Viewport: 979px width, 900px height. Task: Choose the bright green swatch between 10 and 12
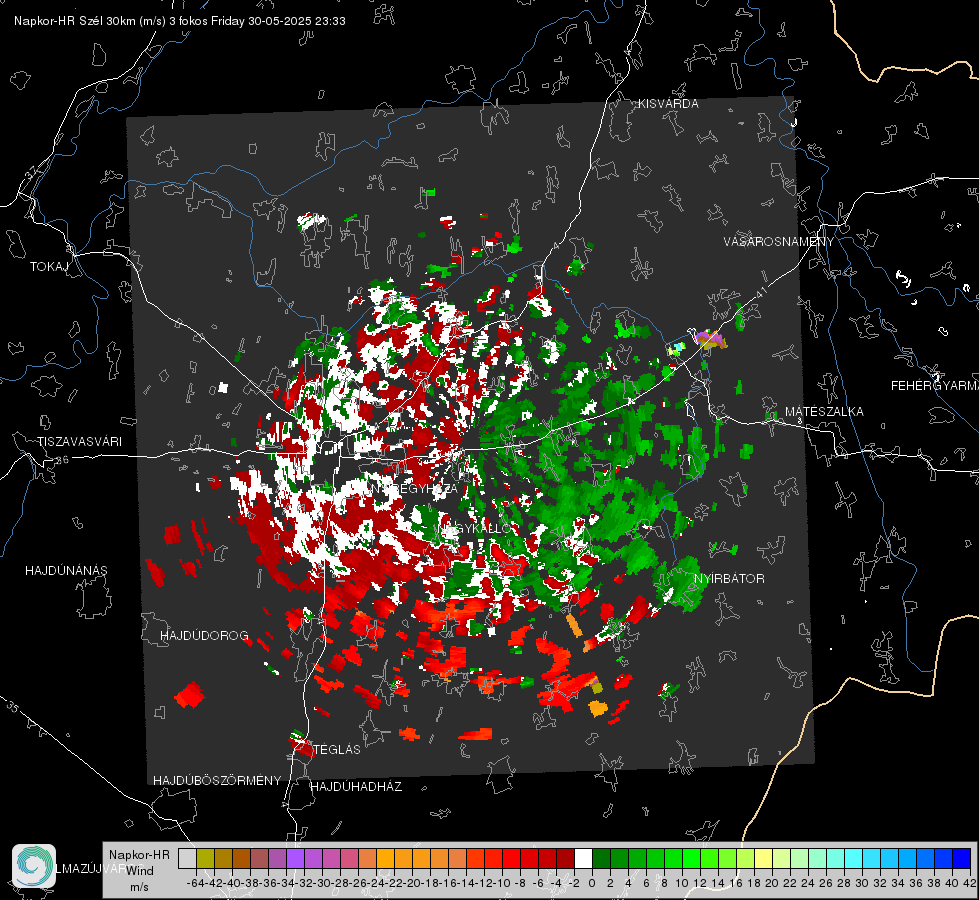point(691,859)
